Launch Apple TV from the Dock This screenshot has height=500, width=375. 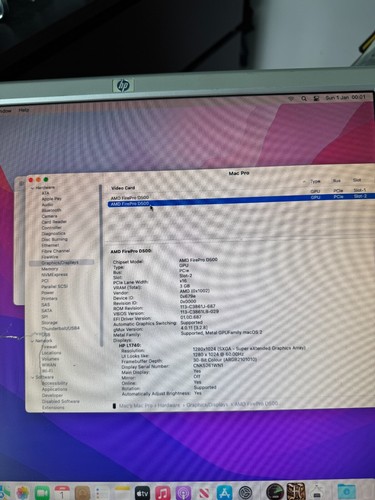point(142,493)
